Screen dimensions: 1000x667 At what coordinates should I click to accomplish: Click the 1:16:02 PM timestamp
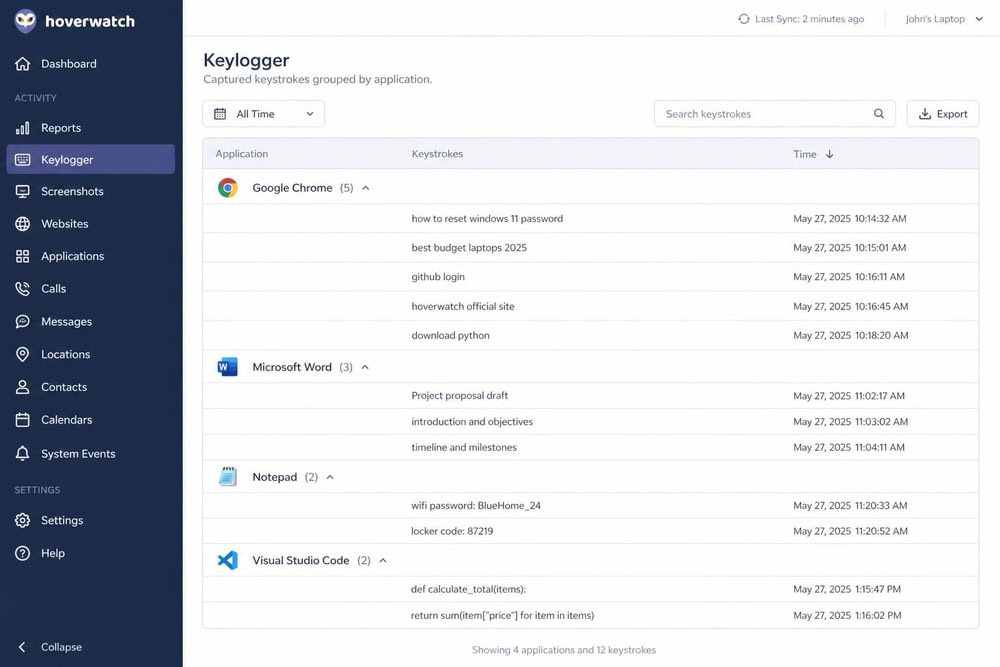pyautogui.click(x=878, y=615)
